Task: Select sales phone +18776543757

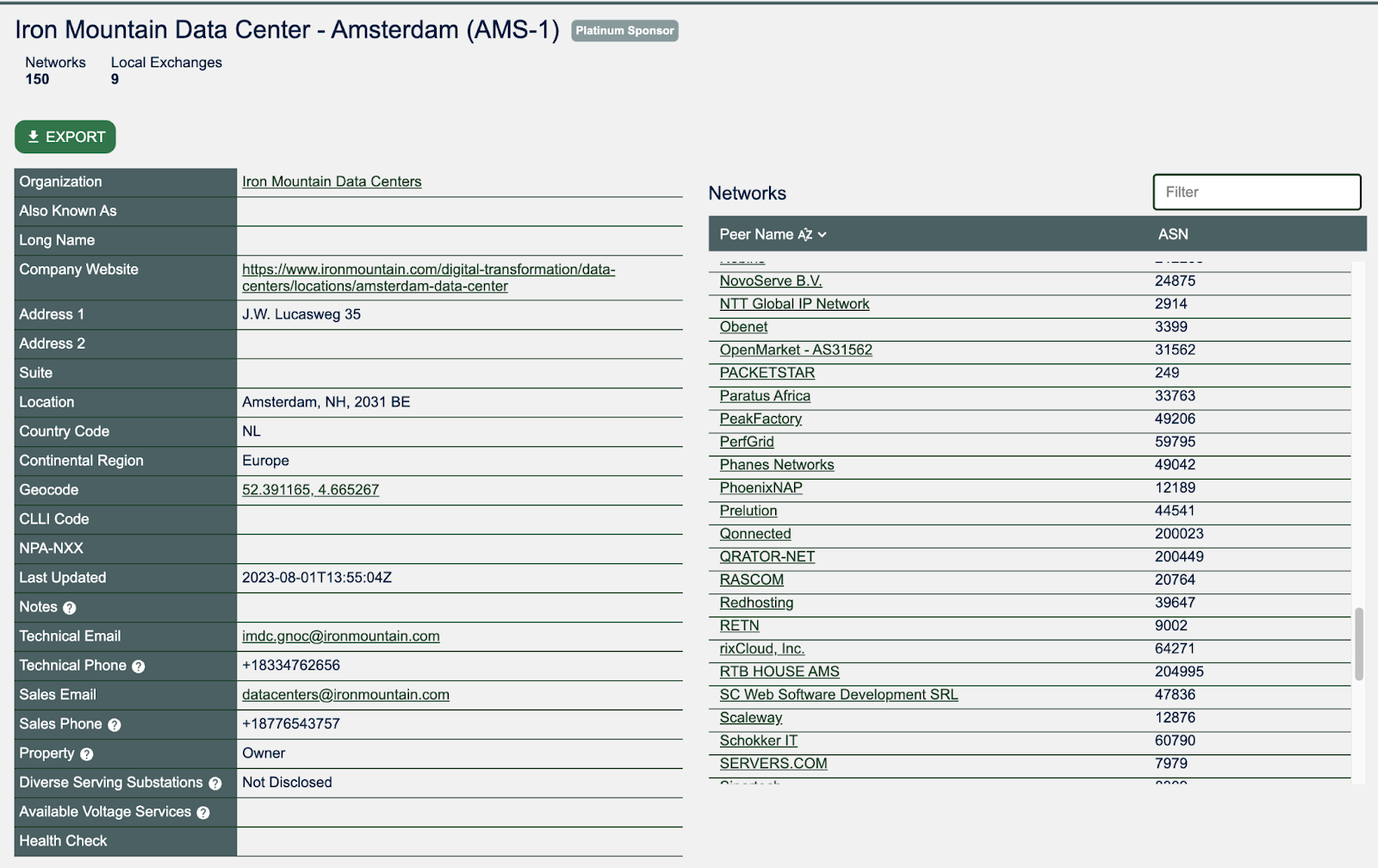Action: (x=291, y=724)
